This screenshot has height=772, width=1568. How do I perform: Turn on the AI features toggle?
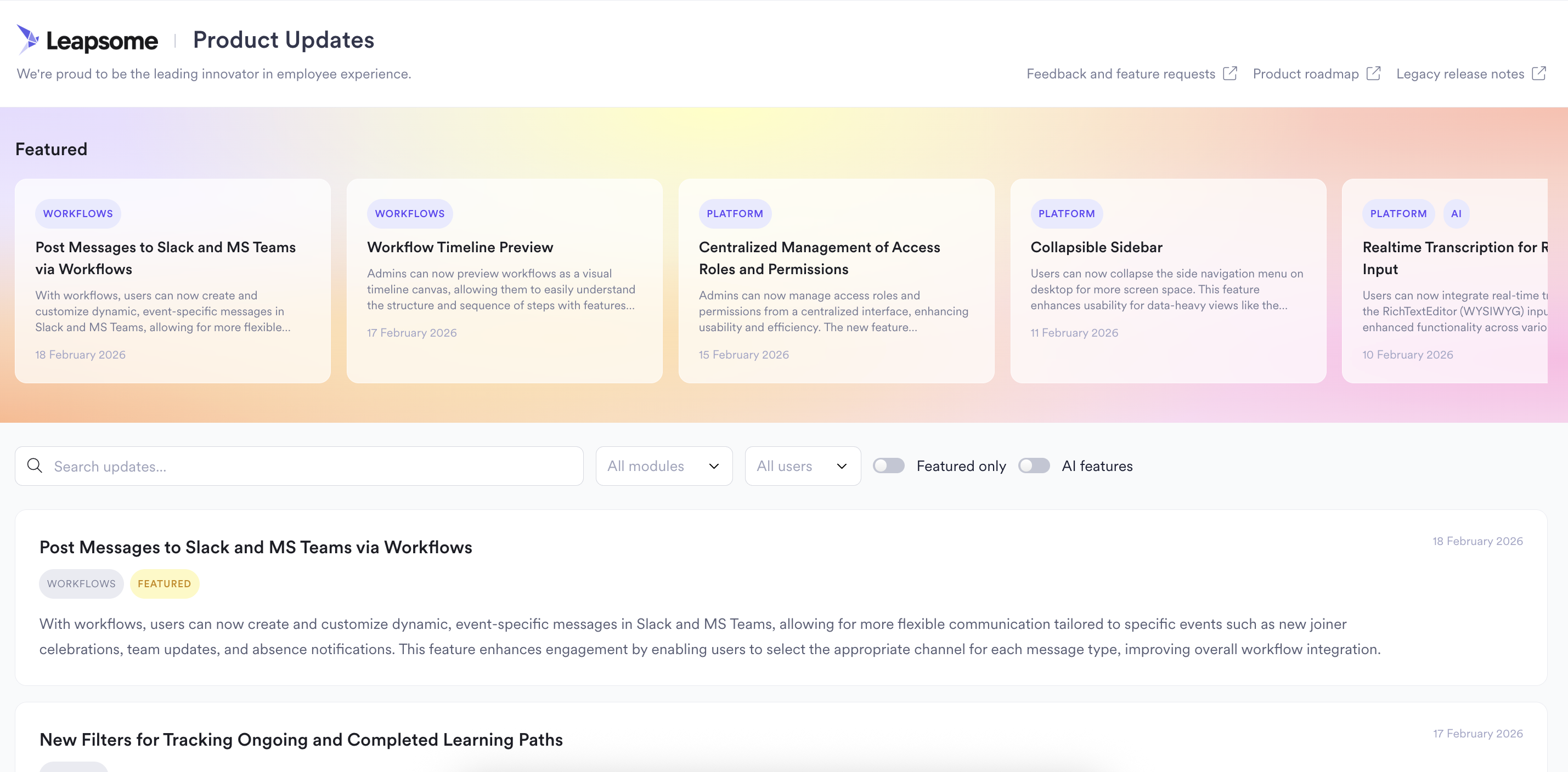pyautogui.click(x=1034, y=466)
